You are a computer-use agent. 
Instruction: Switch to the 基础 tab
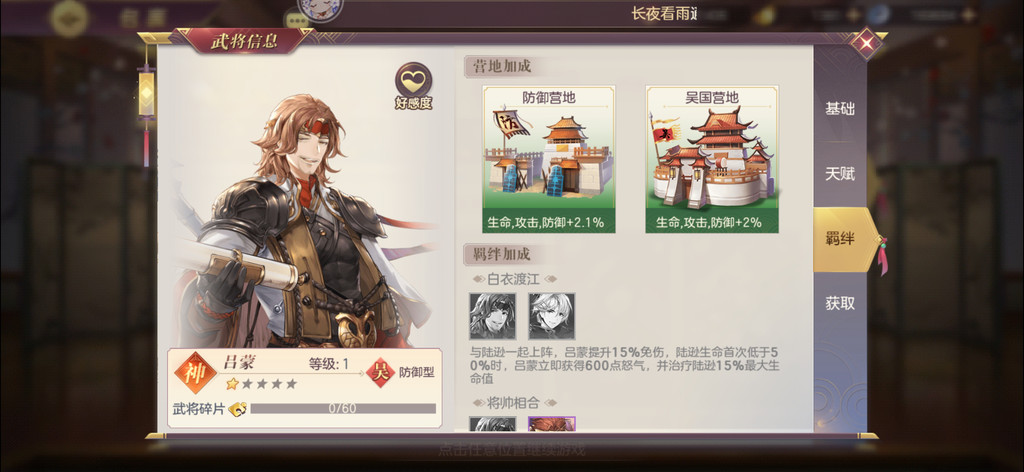(840, 109)
